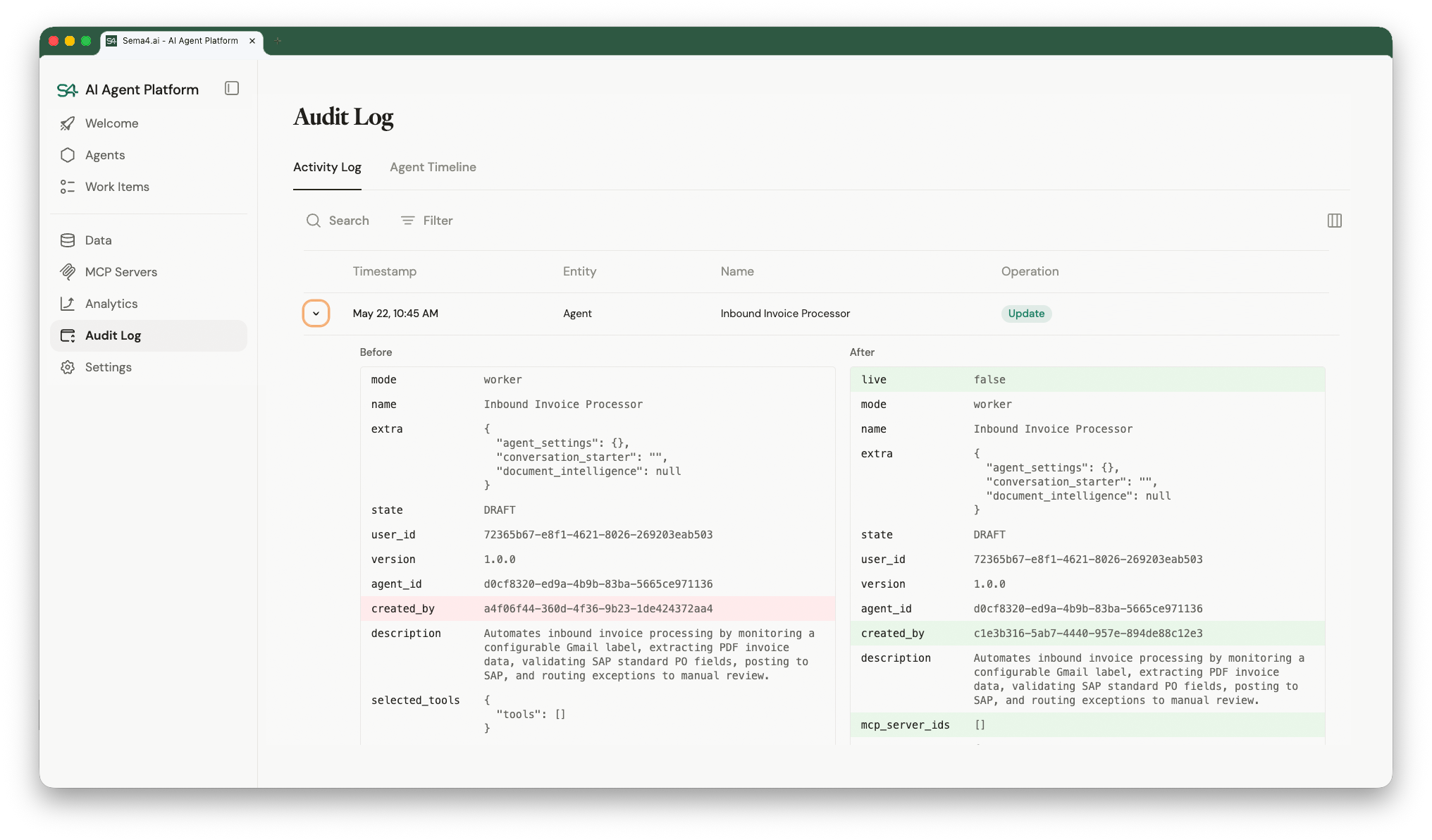Image resolution: width=1432 pixels, height=840 pixels.
Task: Click the Operation column header
Action: 1030,271
